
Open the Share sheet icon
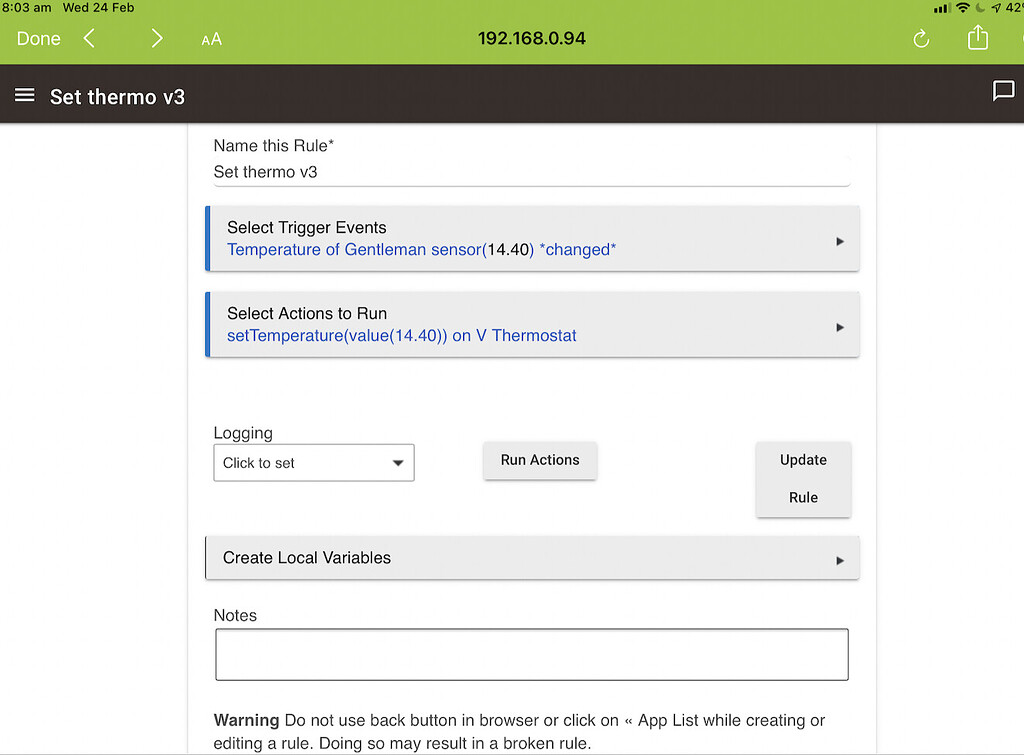coord(978,37)
